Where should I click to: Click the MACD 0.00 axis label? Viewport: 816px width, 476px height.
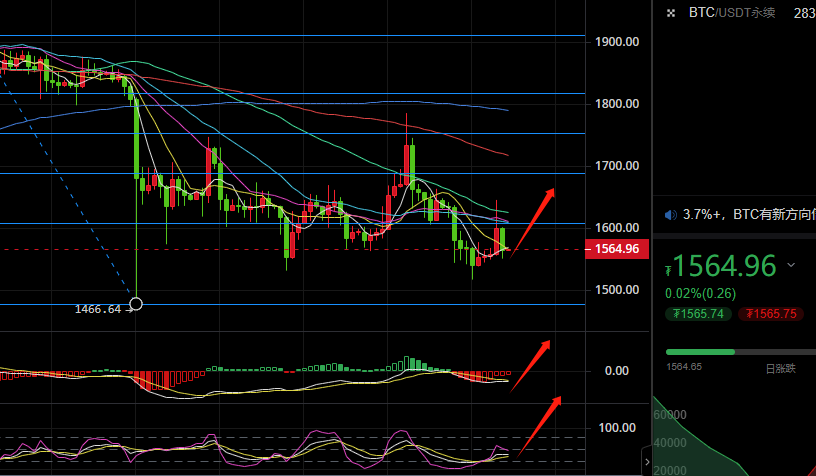pos(616,371)
